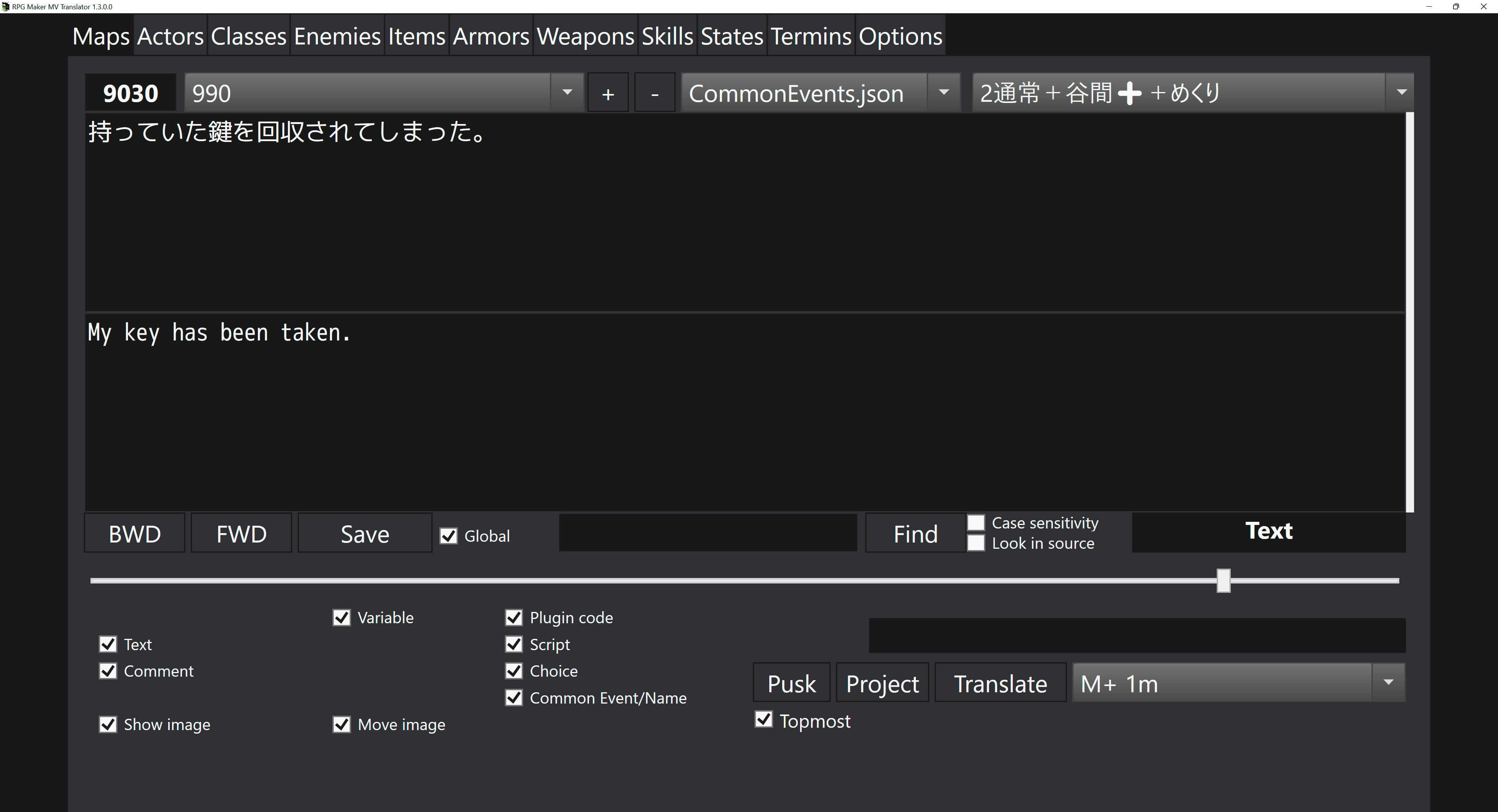
Task: Disable the Plugin code filter
Action: (x=514, y=617)
